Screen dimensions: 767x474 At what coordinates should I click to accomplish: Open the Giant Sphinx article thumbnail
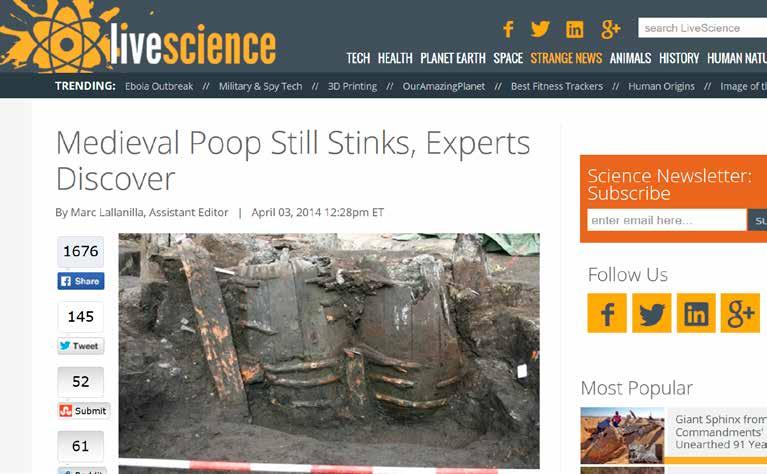point(622,435)
